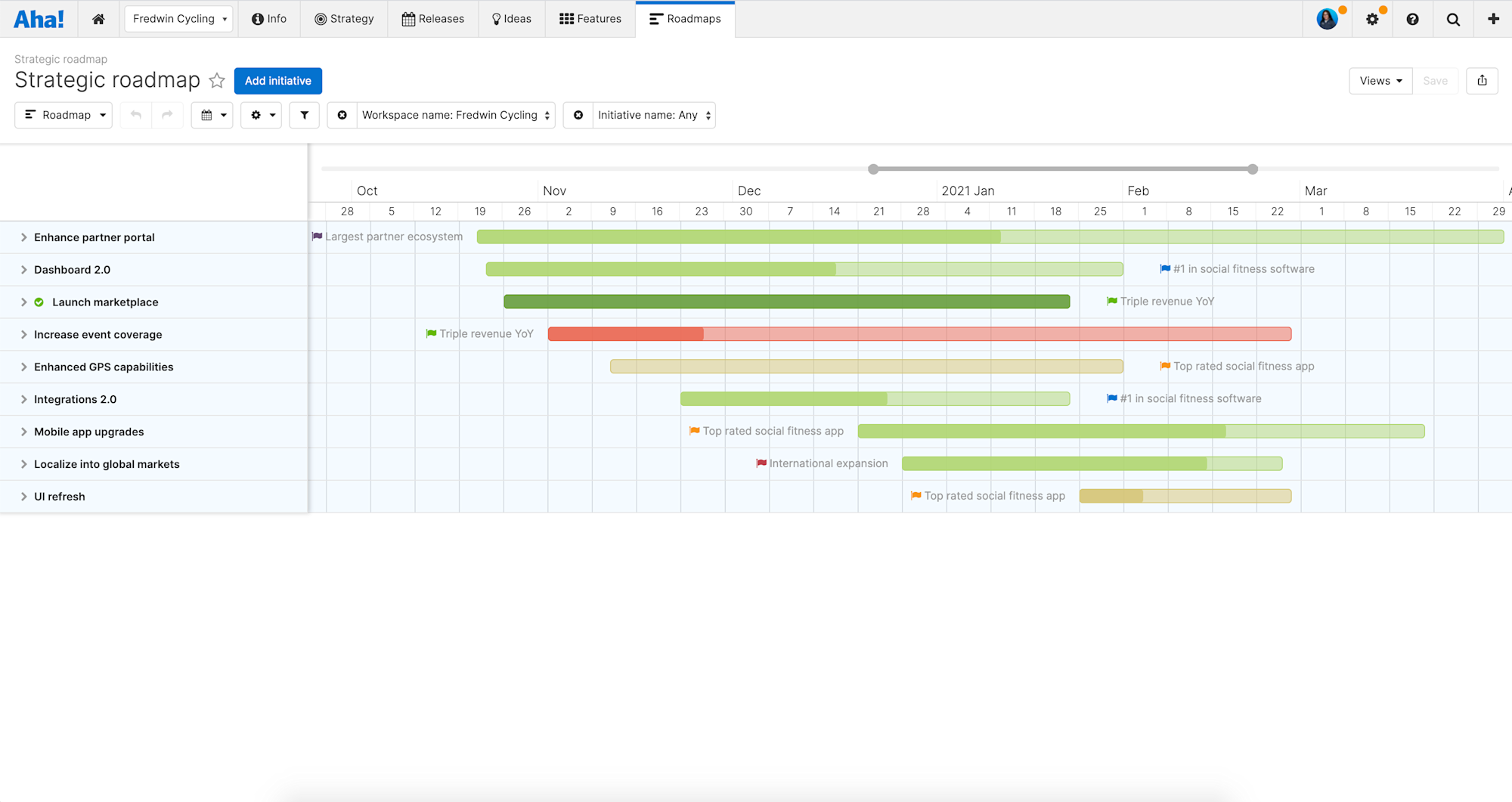The width and height of the screenshot is (1512, 802).
Task: Click the dark green Launch marketplace bar
Action: [787, 302]
